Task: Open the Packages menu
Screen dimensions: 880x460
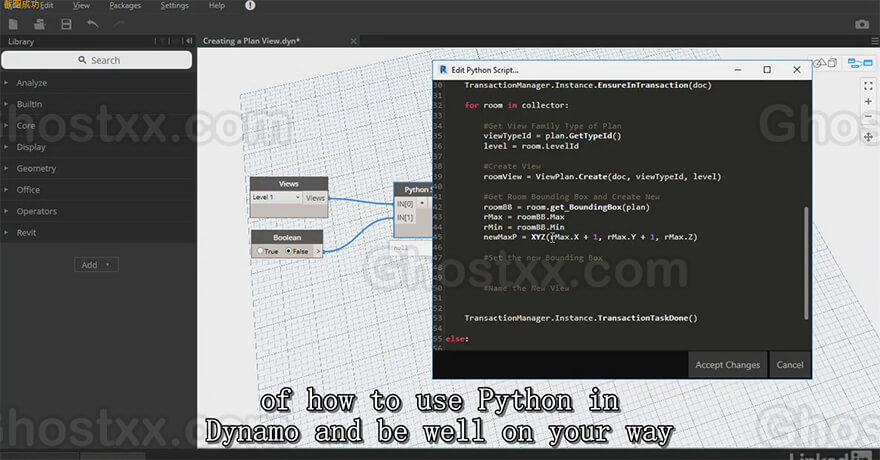Action: 125,6
